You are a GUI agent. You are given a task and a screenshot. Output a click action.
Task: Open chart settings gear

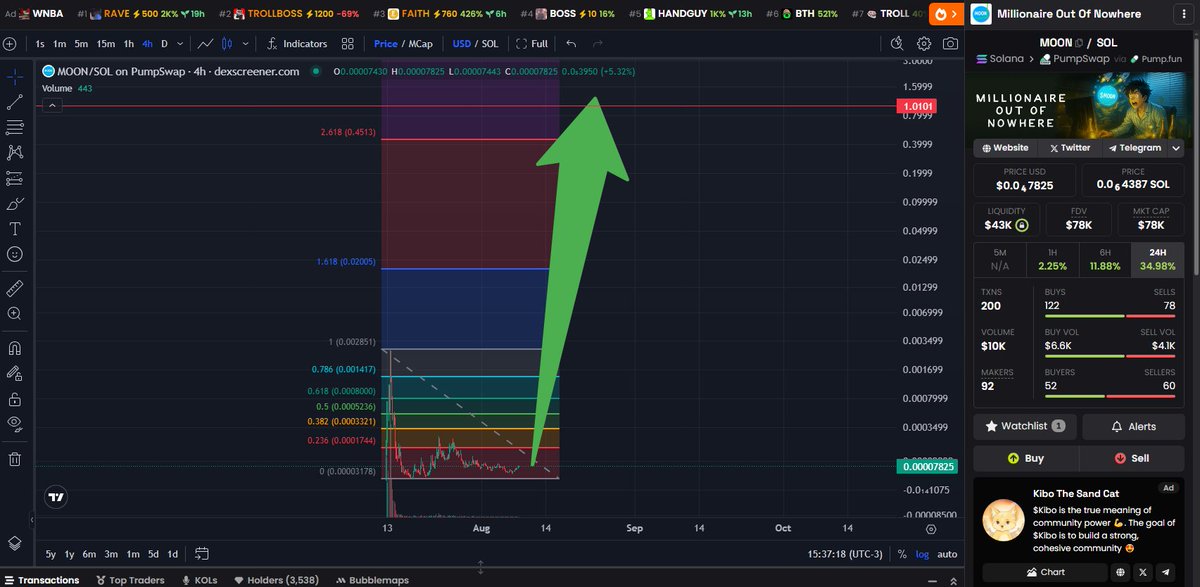click(x=924, y=44)
